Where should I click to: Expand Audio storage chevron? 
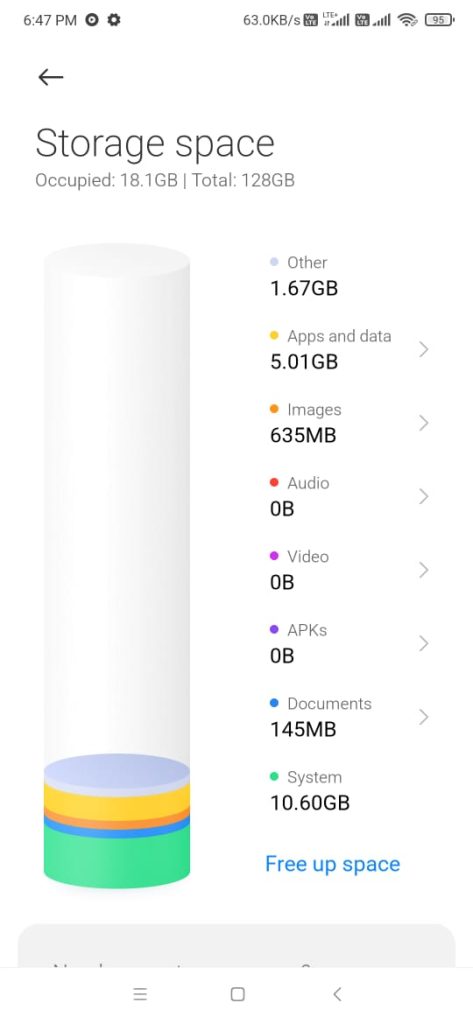[423, 496]
